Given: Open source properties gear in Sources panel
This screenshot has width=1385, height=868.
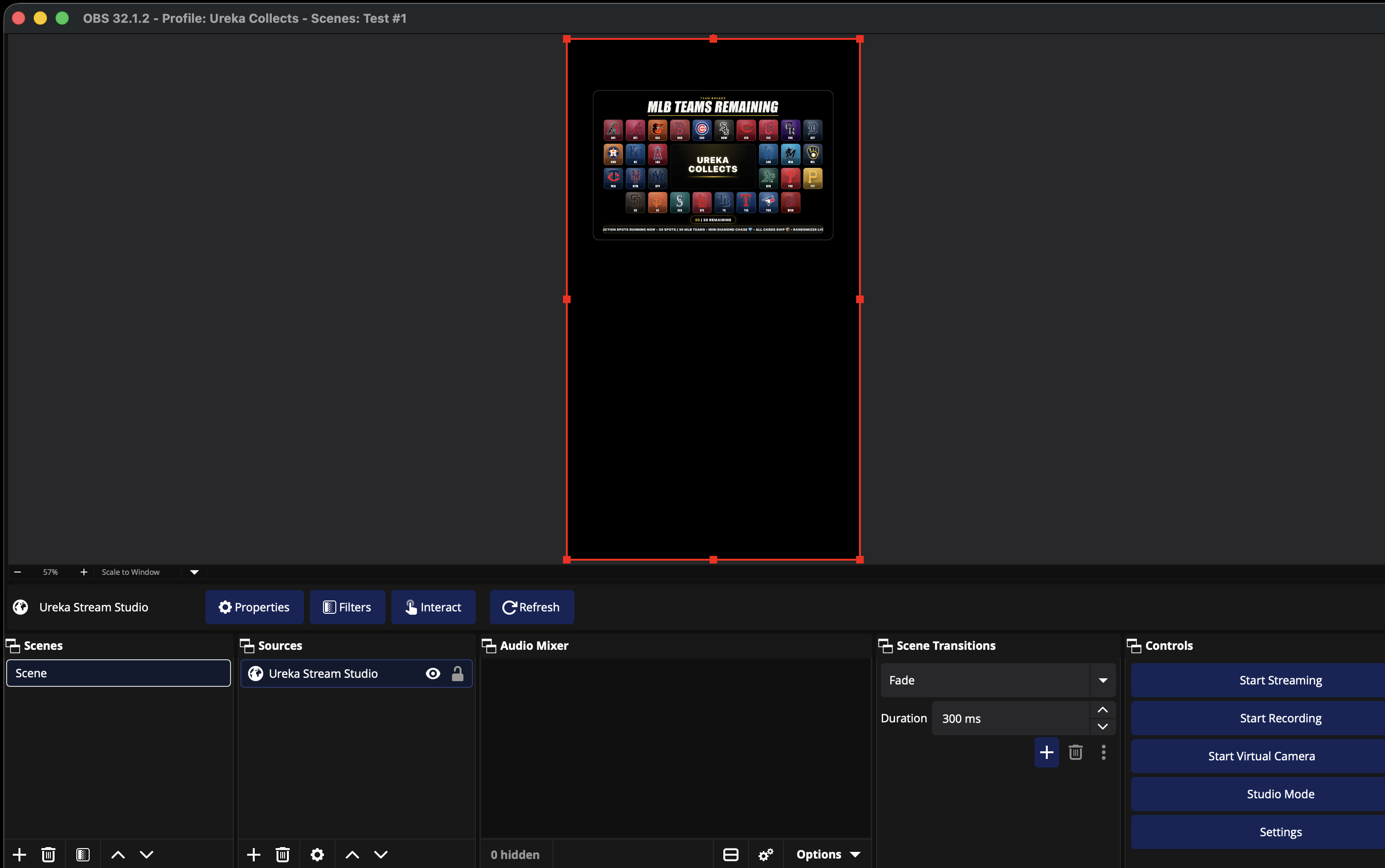Looking at the screenshot, I should coord(317,854).
